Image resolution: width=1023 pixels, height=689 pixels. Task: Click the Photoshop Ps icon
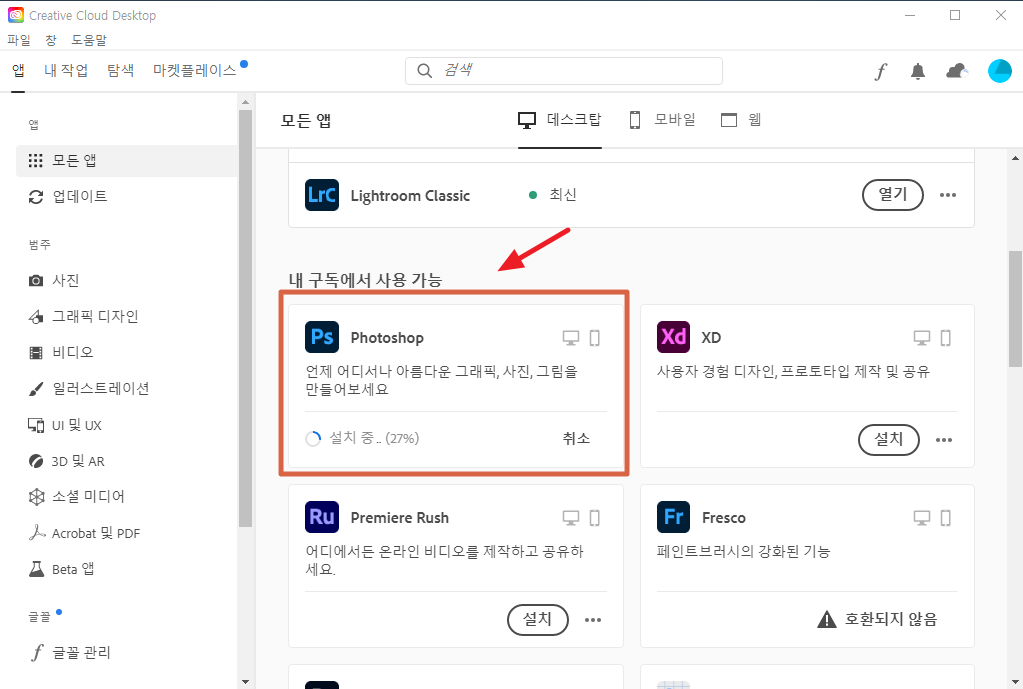click(322, 337)
